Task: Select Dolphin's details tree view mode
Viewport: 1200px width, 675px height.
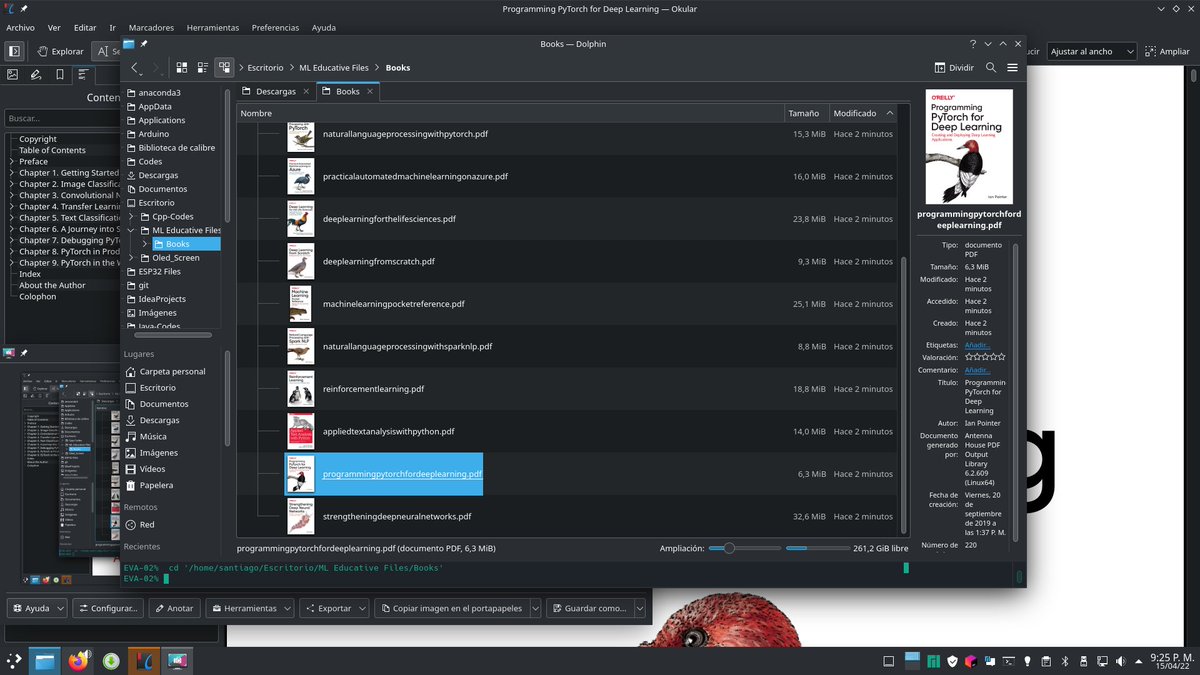Action: pyautogui.click(x=224, y=68)
